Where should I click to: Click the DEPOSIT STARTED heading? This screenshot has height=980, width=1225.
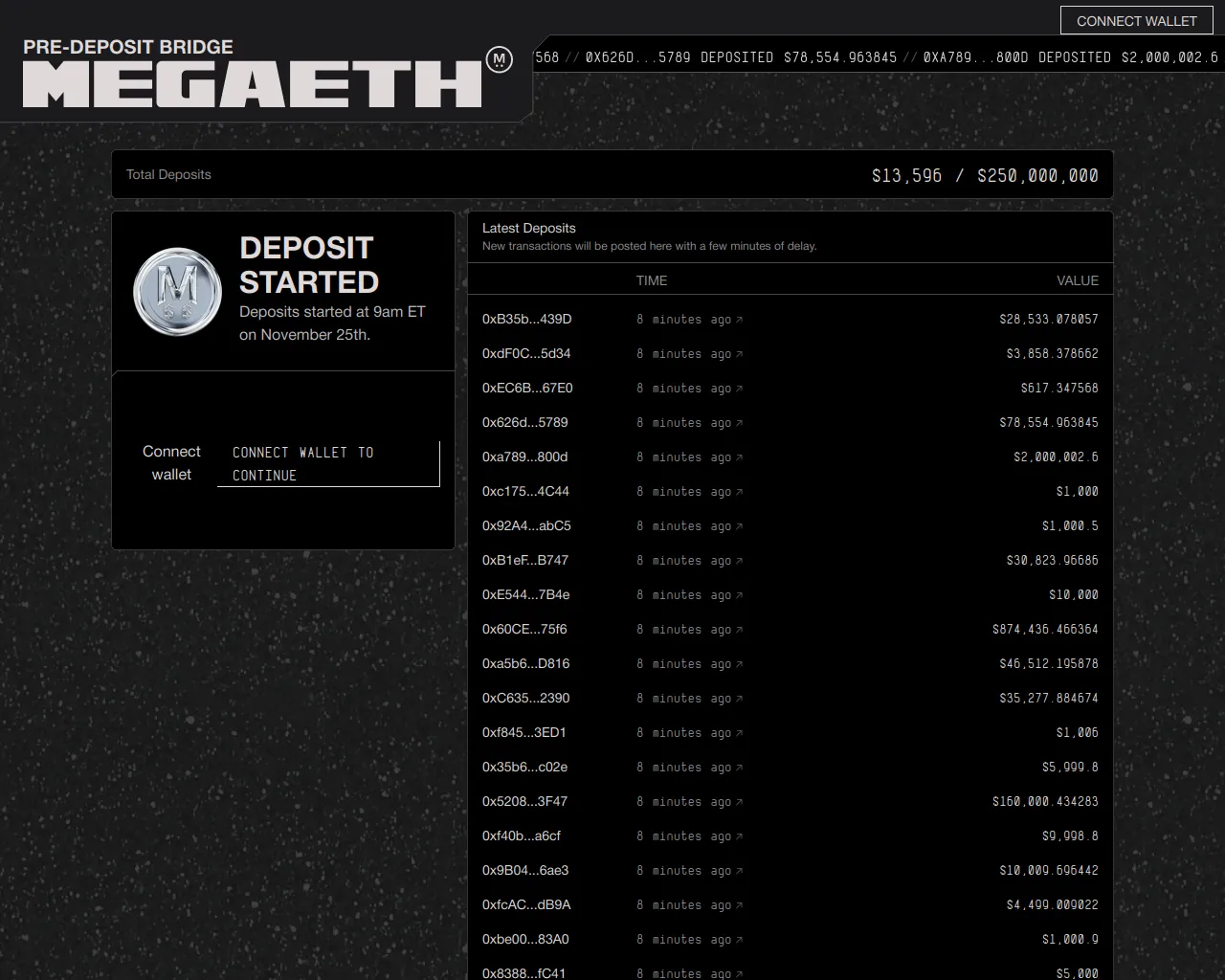pyautogui.click(x=309, y=265)
